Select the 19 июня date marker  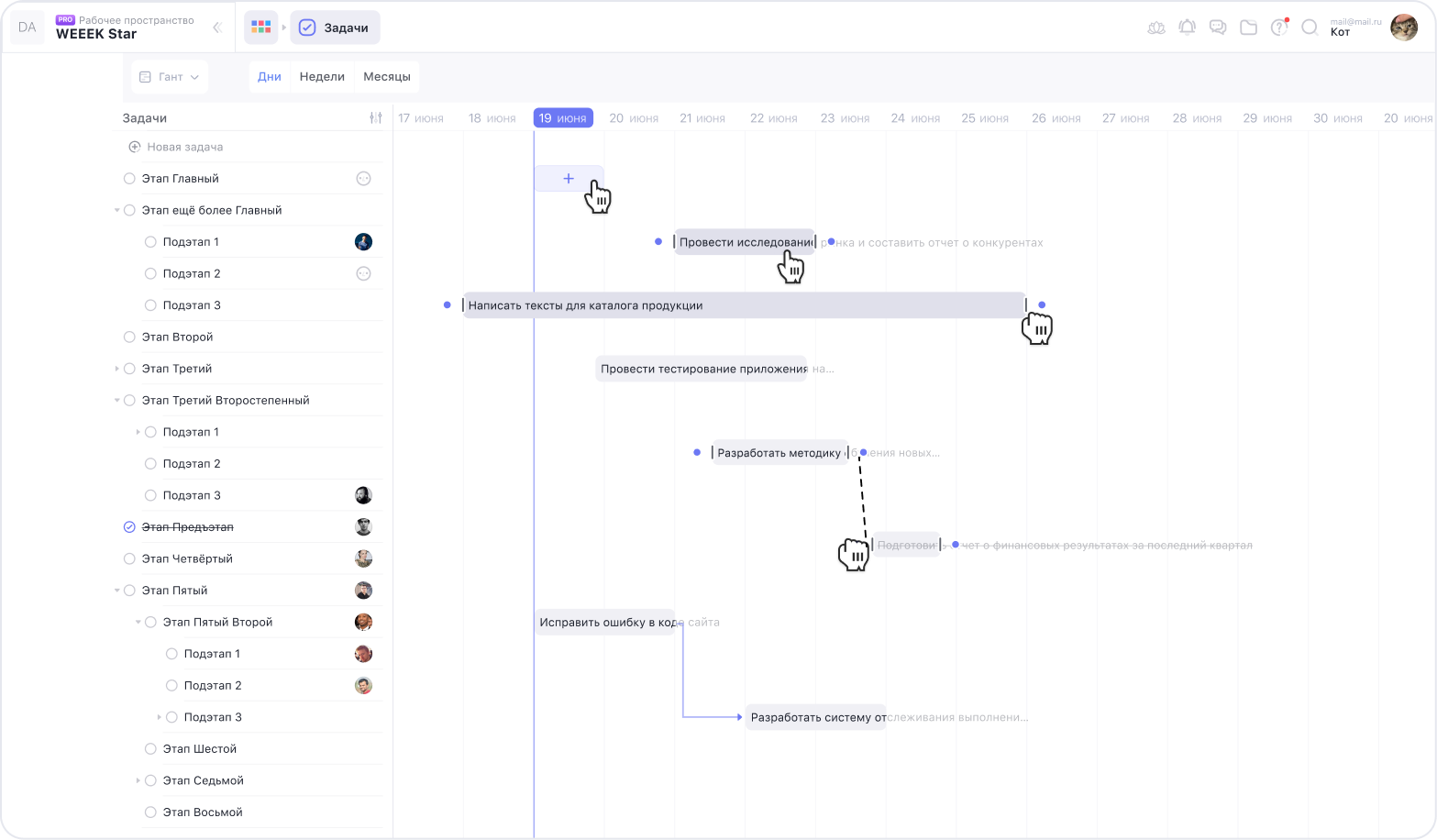[x=562, y=118]
